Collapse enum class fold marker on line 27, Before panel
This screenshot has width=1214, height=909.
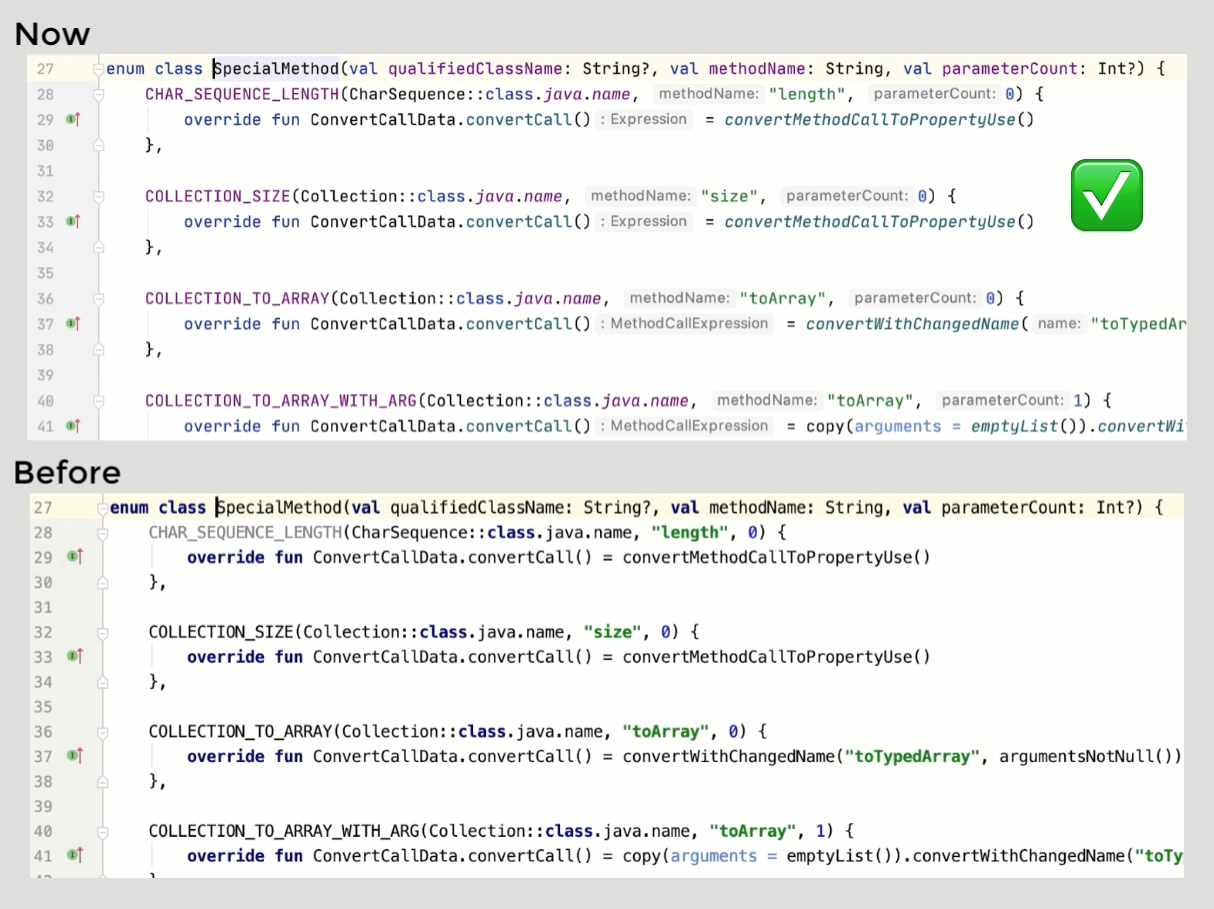102,508
